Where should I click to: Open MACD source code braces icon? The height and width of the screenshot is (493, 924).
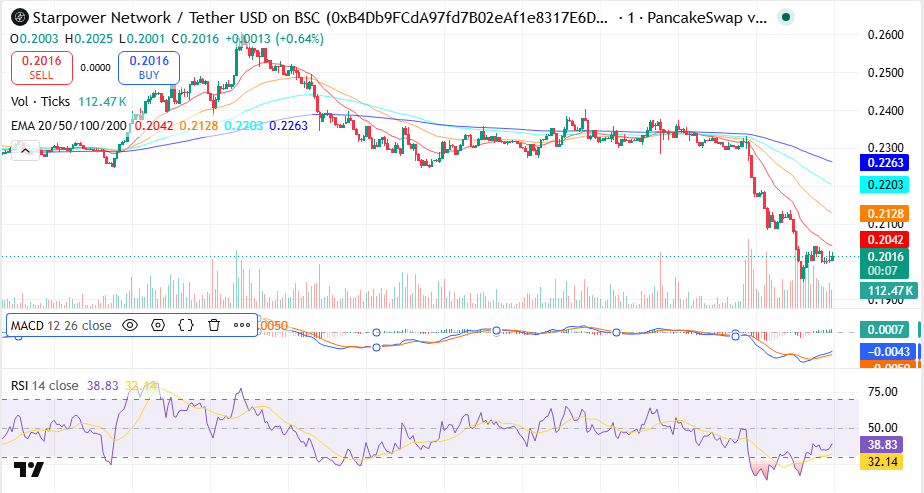click(186, 325)
